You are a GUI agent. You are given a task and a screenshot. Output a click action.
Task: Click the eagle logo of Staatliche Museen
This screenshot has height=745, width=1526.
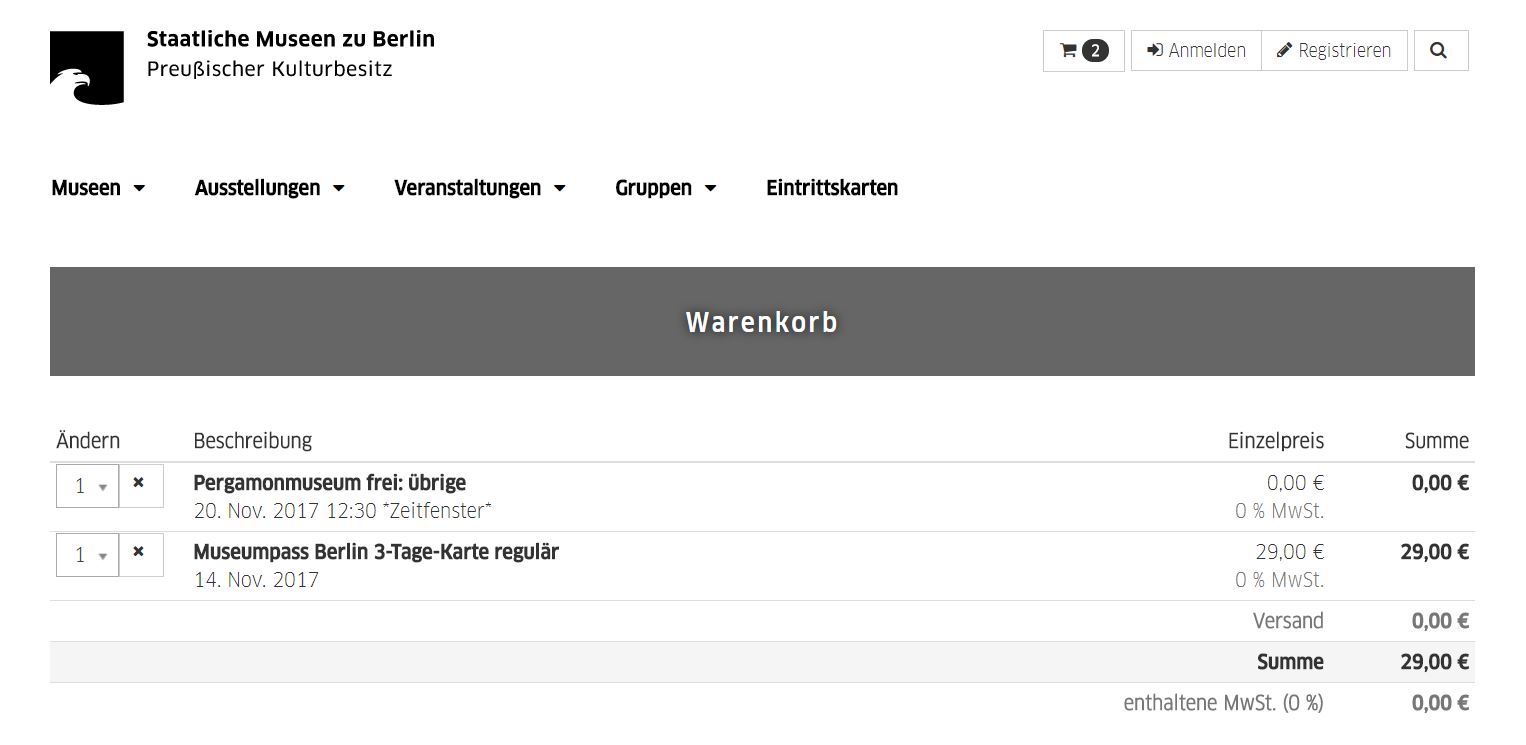pos(87,68)
